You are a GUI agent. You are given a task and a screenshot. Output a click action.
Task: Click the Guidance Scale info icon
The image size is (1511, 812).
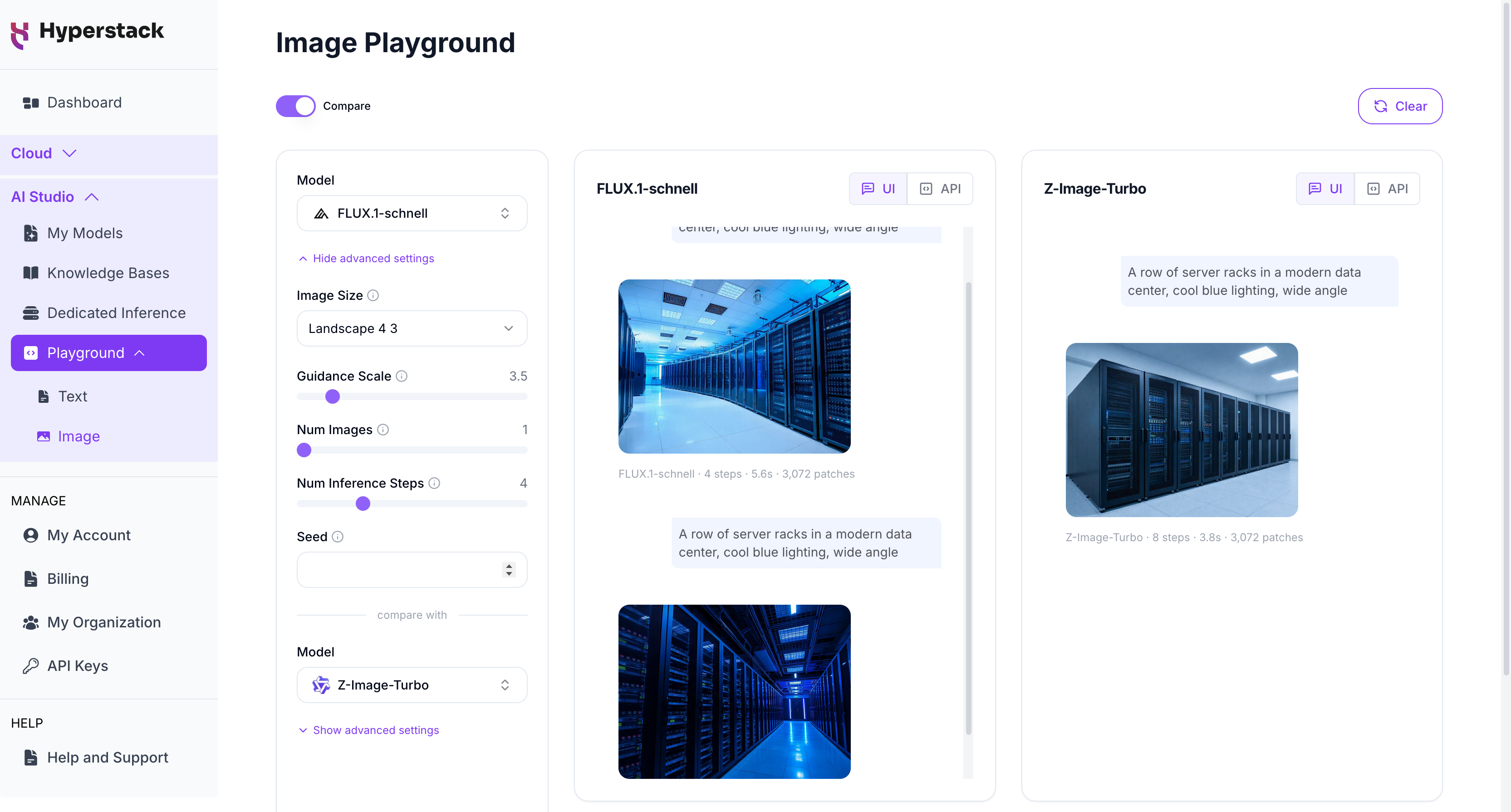click(402, 377)
